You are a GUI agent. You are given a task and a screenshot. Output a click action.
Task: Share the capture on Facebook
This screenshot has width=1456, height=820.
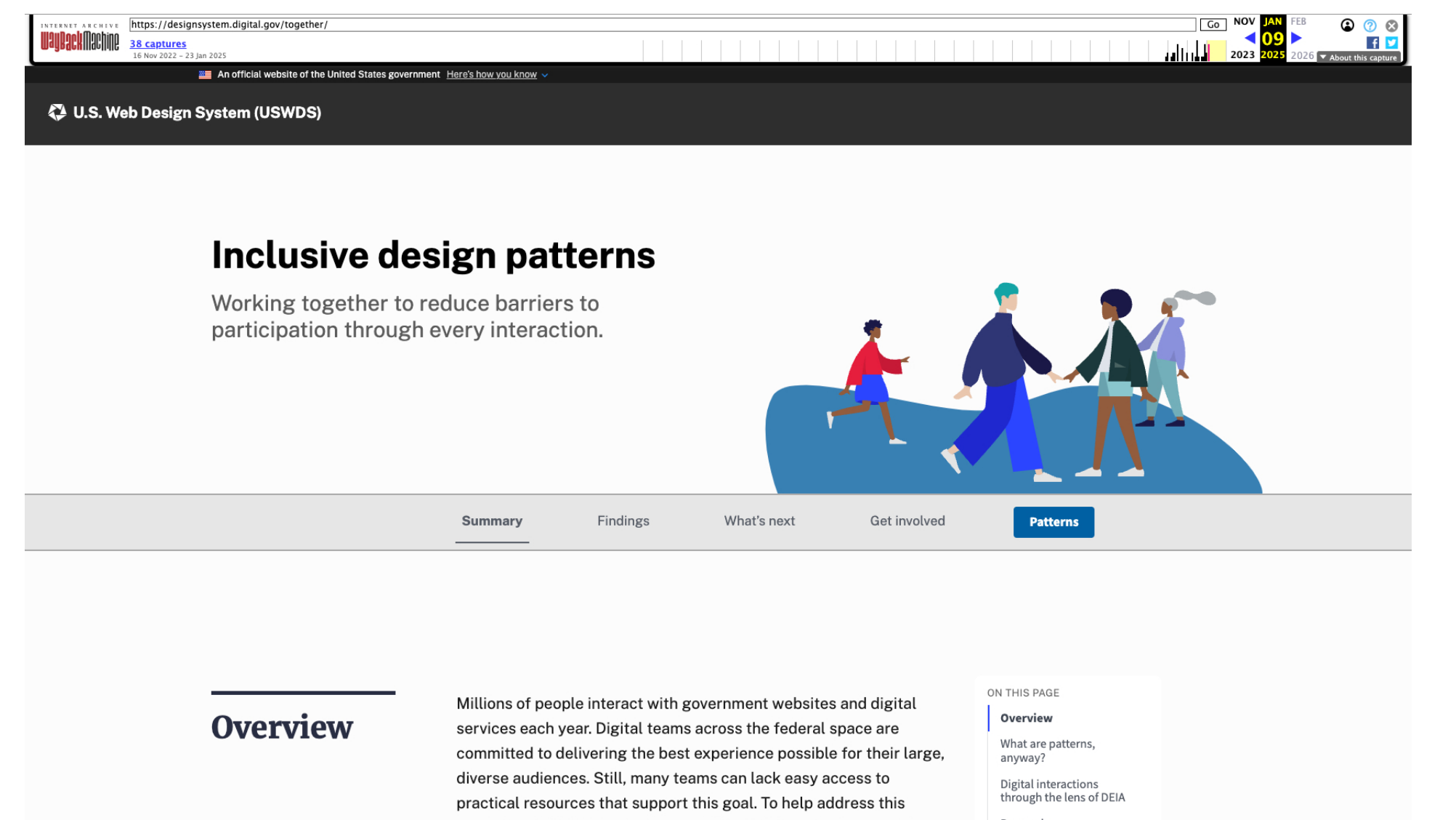click(x=1372, y=43)
